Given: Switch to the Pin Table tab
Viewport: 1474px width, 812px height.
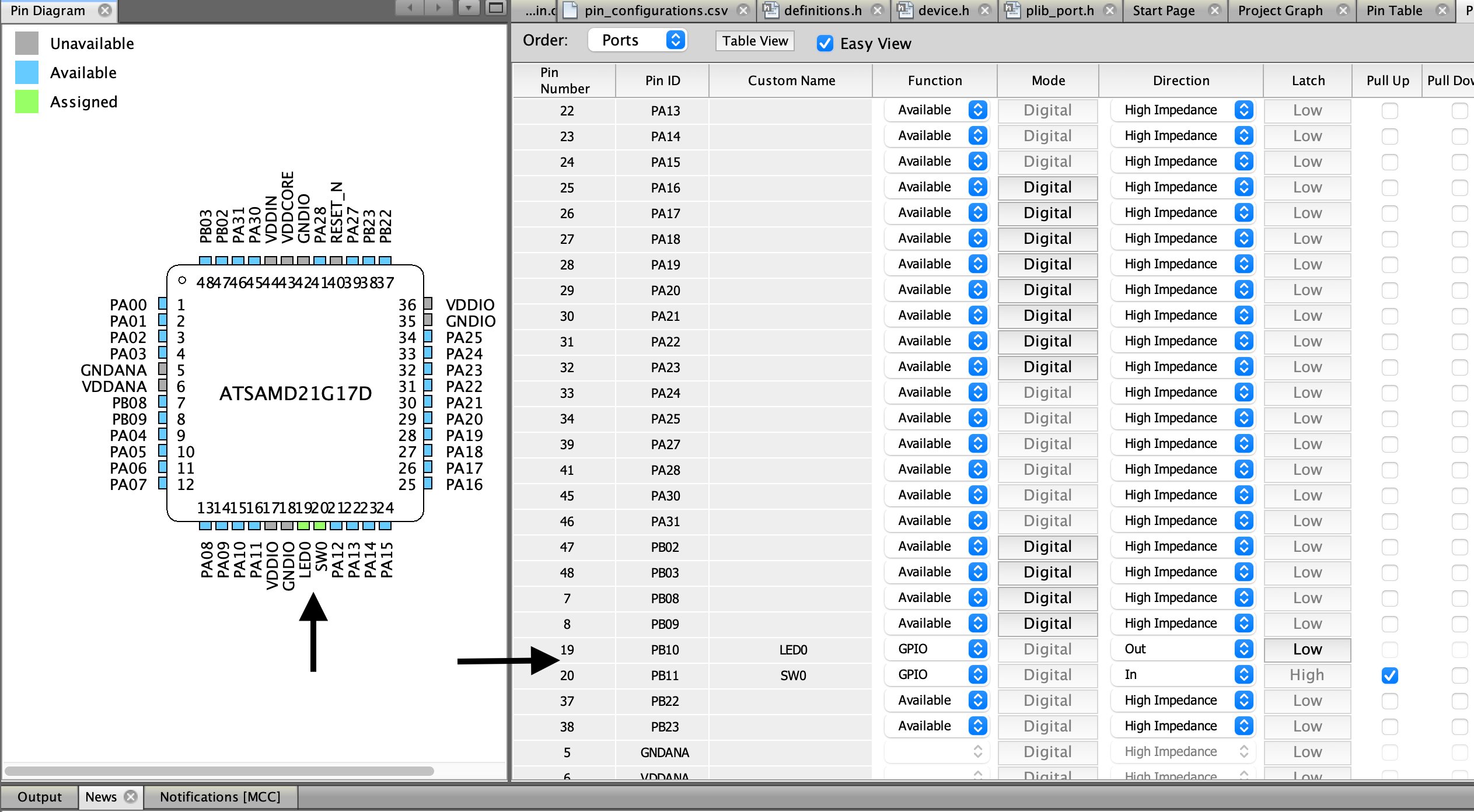Looking at the screenshot, I should click(x=1395, y=10).
